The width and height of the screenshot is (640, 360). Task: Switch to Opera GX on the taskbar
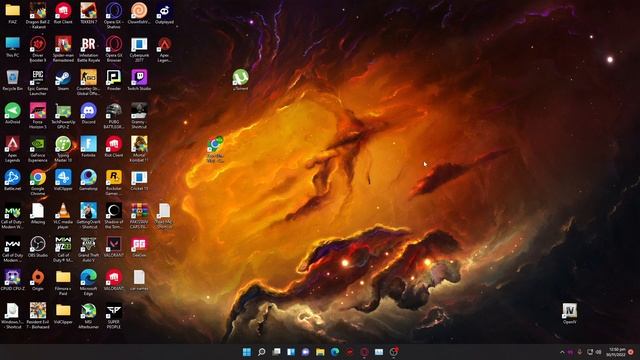pos(364,352)
